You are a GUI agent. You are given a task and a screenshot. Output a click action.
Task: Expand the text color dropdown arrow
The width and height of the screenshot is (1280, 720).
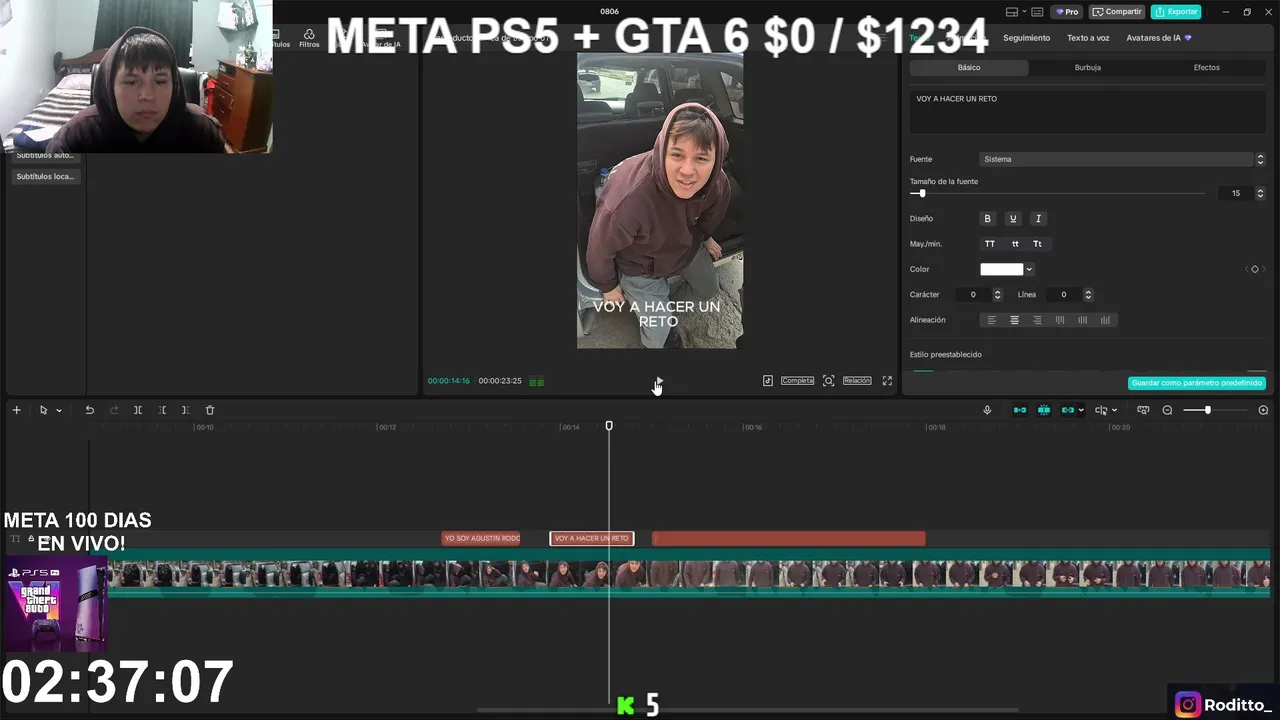[x=1029, y=270]
